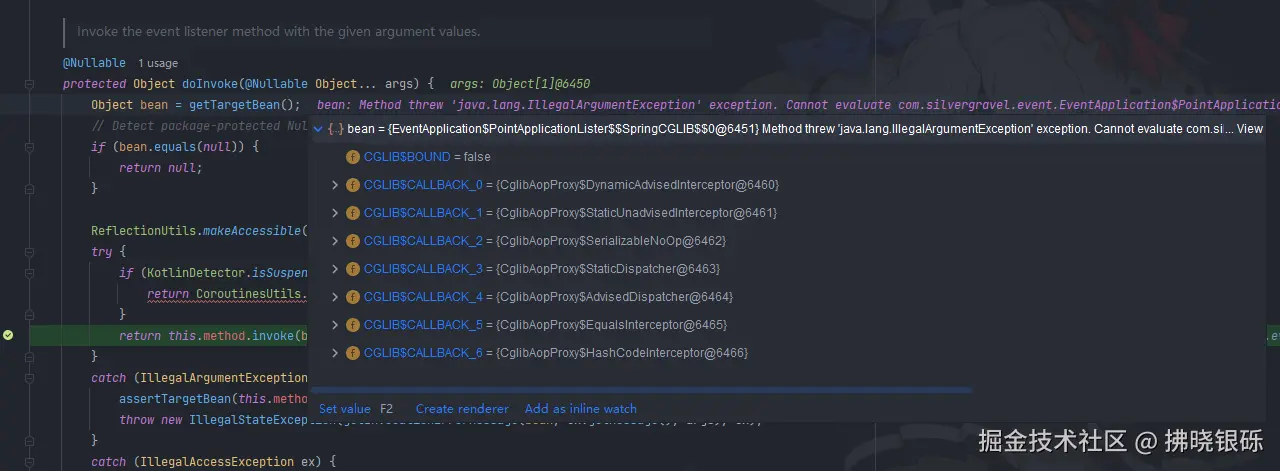The image size is (1280, 471).
Task: Click the field icon beside CGLIB$CALLBACK_2
Action: (352, 241)
